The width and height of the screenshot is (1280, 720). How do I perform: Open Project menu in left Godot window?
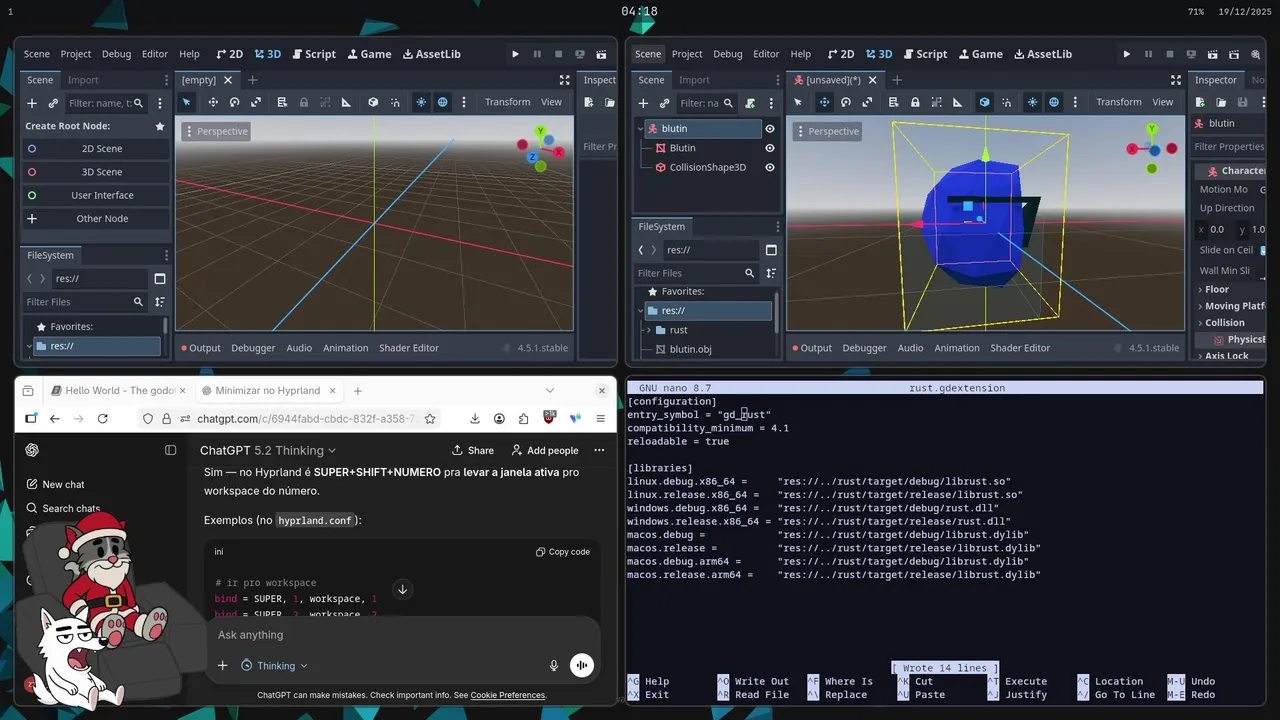(76, 54)
